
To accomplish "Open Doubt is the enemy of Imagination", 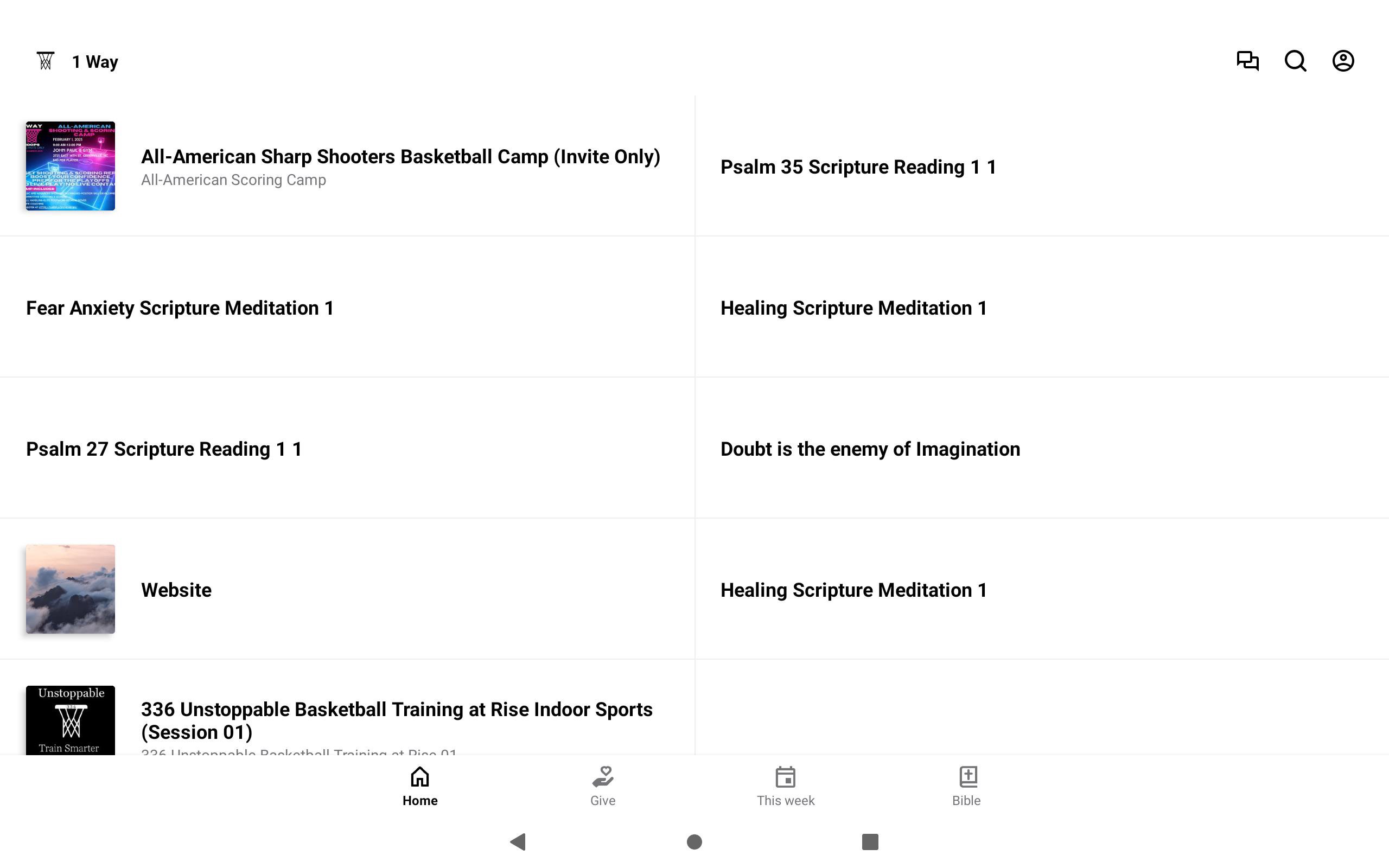I will 870,449.
